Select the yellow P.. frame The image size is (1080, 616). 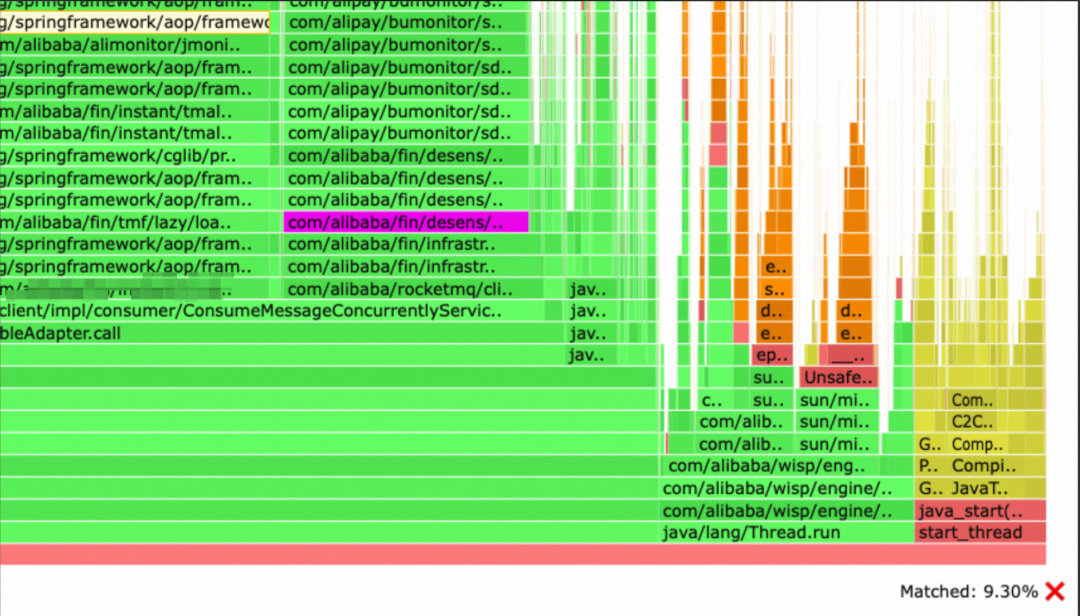tap(931, 466)
